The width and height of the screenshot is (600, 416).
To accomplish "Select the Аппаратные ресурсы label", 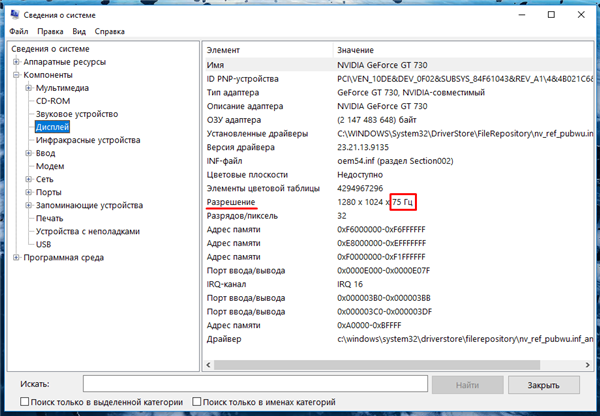I will (65, 62).
